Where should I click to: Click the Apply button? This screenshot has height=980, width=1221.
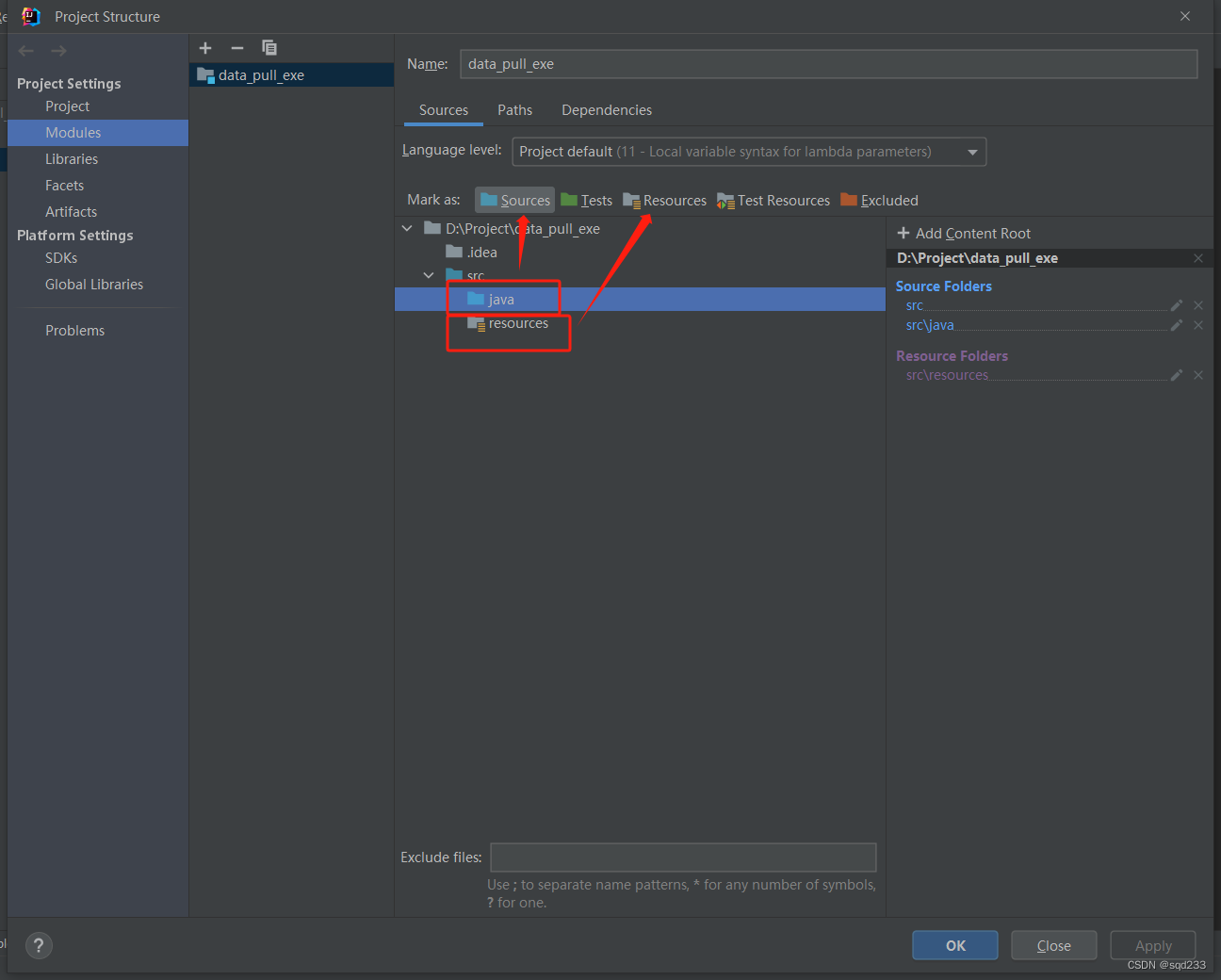click(1153, 945)
